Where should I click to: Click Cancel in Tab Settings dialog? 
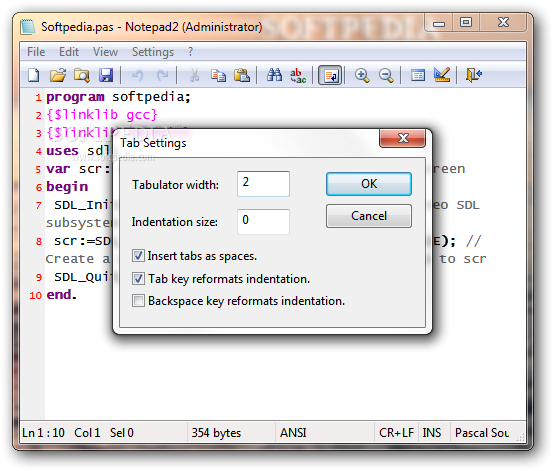click(x=369, y=216)
